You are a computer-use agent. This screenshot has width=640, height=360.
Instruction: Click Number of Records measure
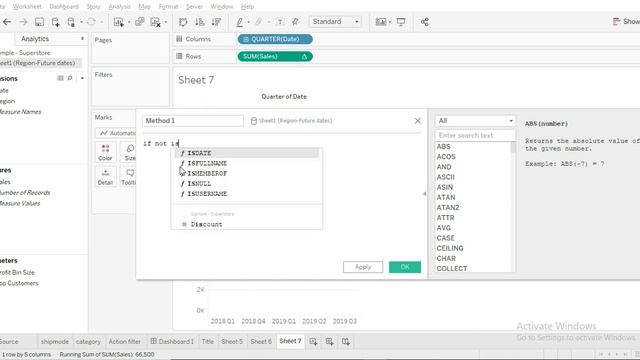click(x=24, y=193)
